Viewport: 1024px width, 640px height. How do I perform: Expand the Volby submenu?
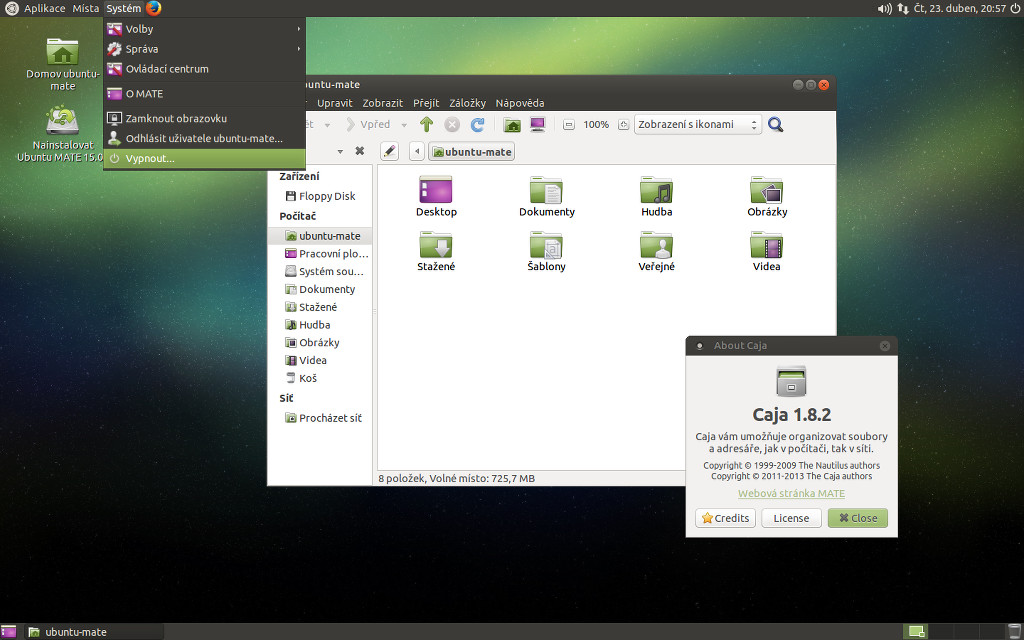pos(204,29)
